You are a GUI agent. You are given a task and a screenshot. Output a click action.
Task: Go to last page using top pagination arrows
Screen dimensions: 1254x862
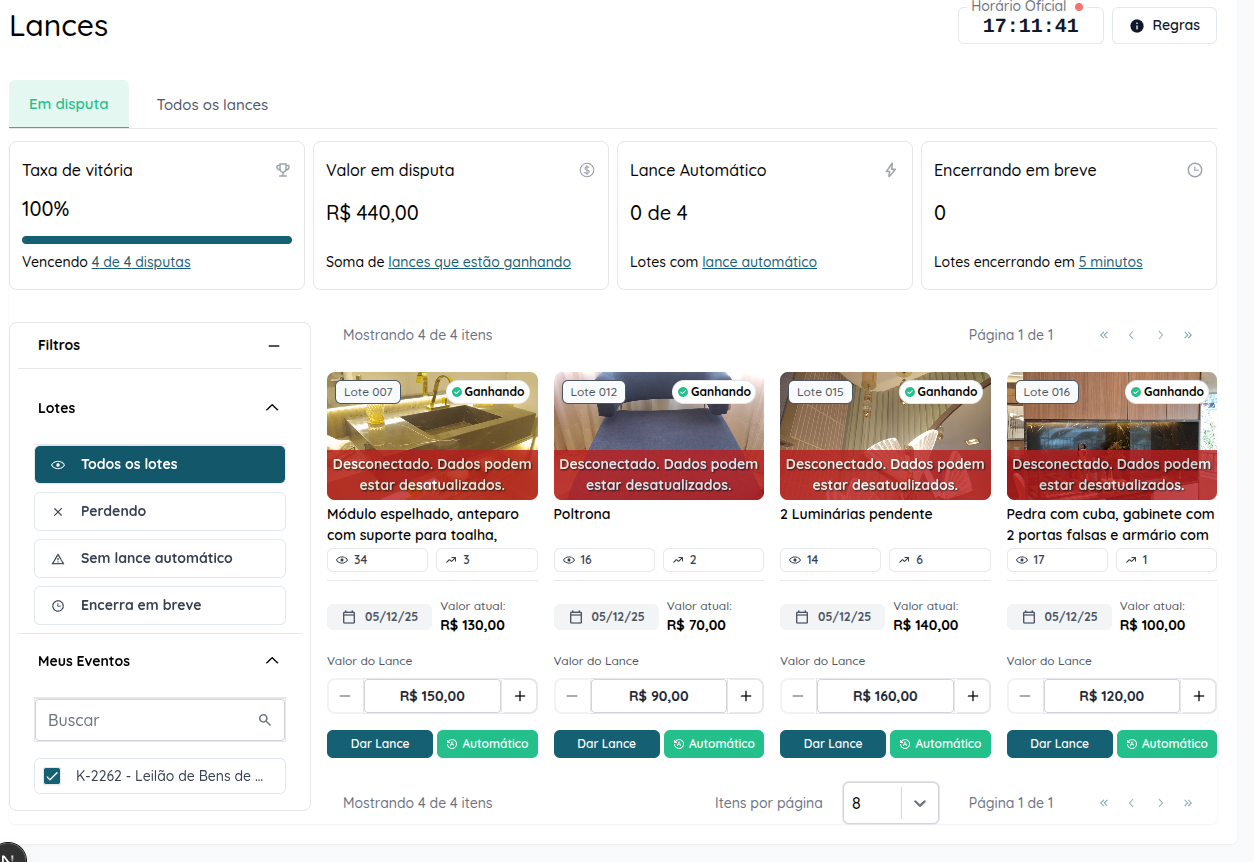[x=1188, y=335]
